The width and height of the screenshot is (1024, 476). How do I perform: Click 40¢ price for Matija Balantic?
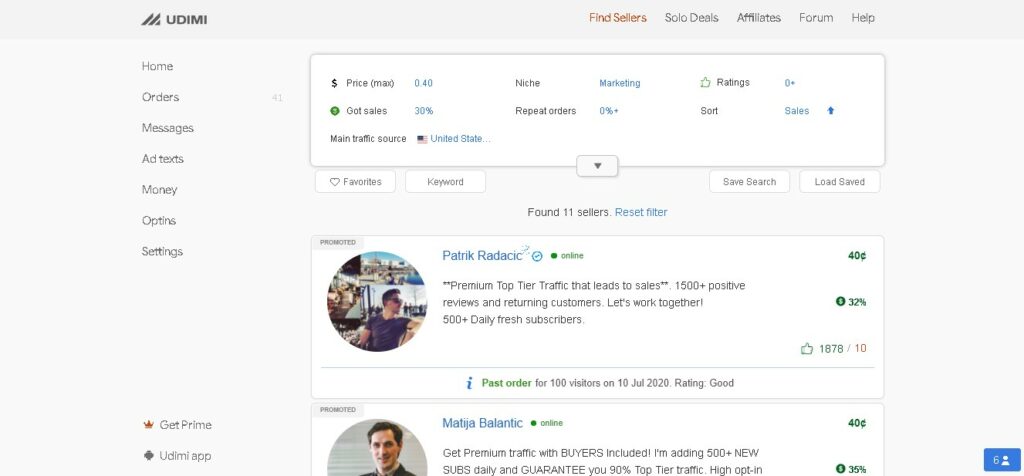(857, 423)
